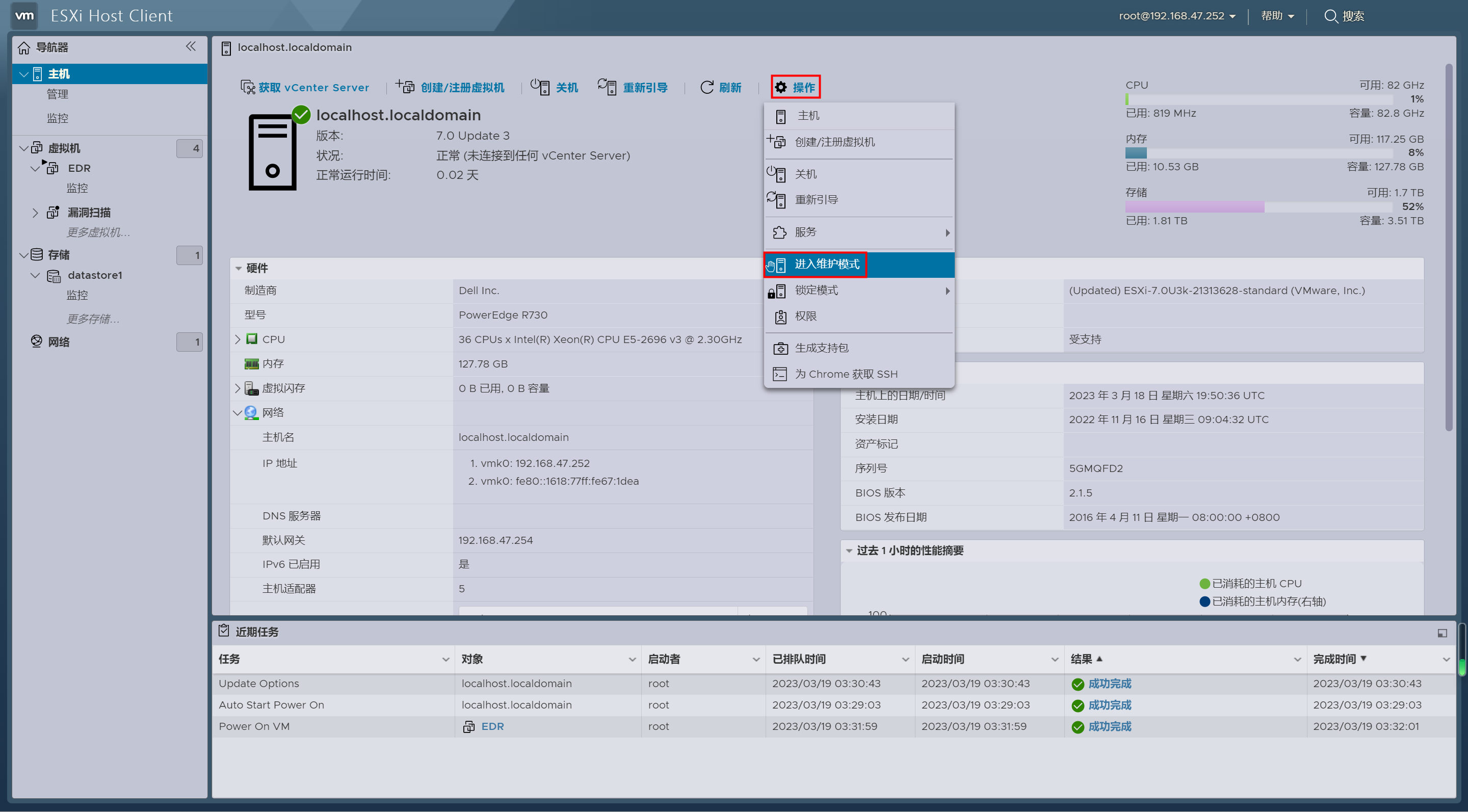Click the large host server icon

[x=272, y=152]
